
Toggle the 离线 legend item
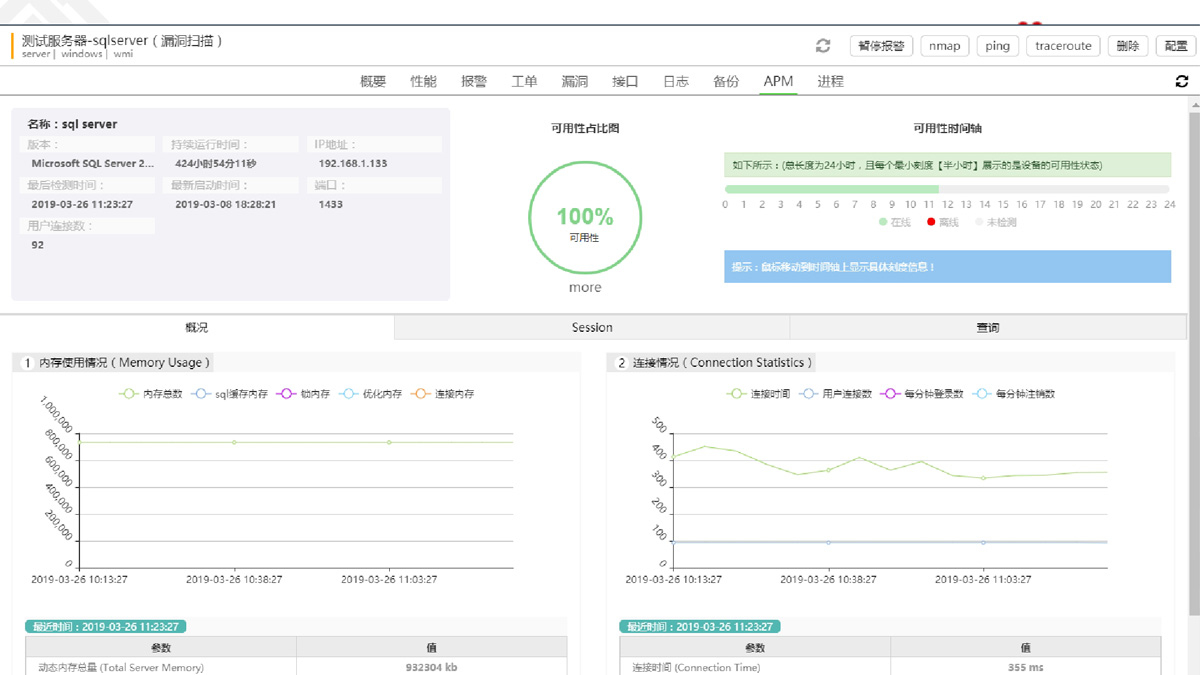click(x=943, y=222)
